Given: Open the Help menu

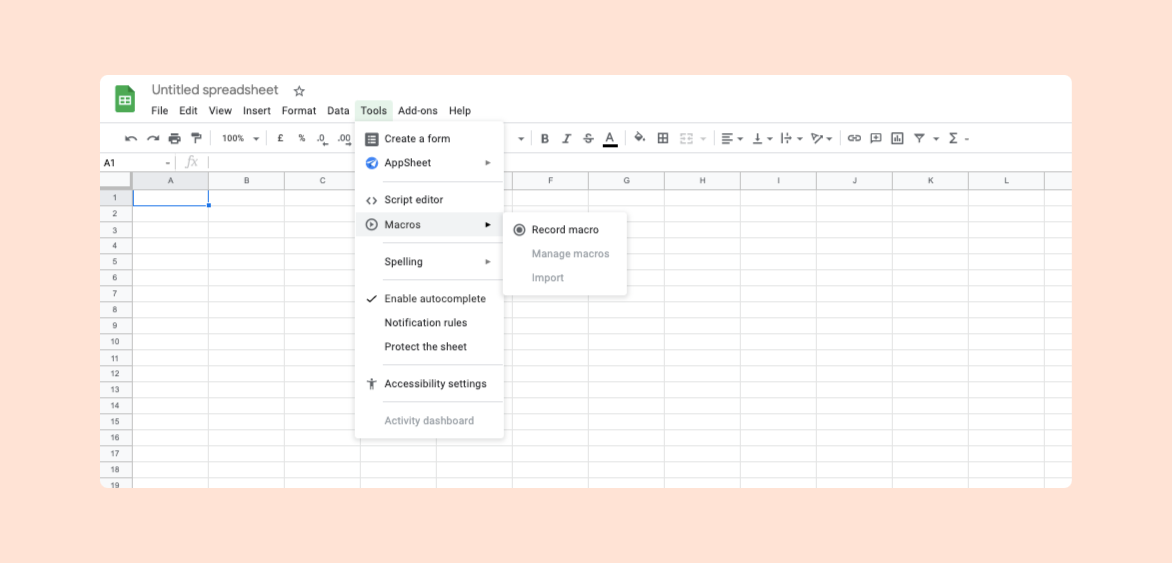Looking at the screenshot, I should point(460,111).
